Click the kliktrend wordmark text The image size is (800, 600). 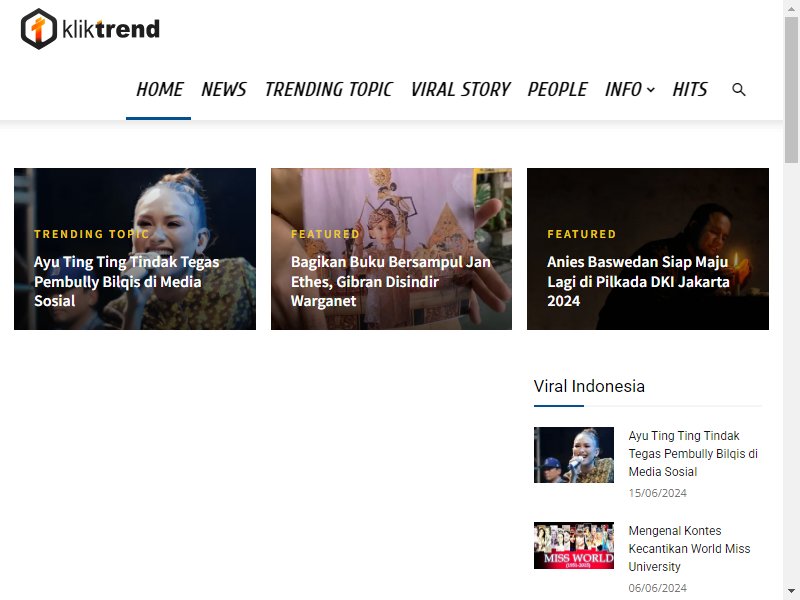[111, 29]
